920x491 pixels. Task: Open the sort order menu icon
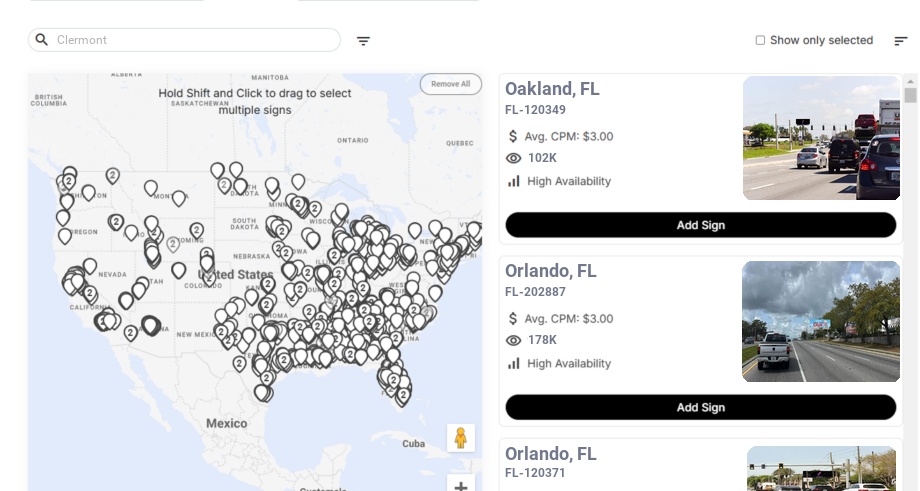pyautogui.click(x=900, y=41)
